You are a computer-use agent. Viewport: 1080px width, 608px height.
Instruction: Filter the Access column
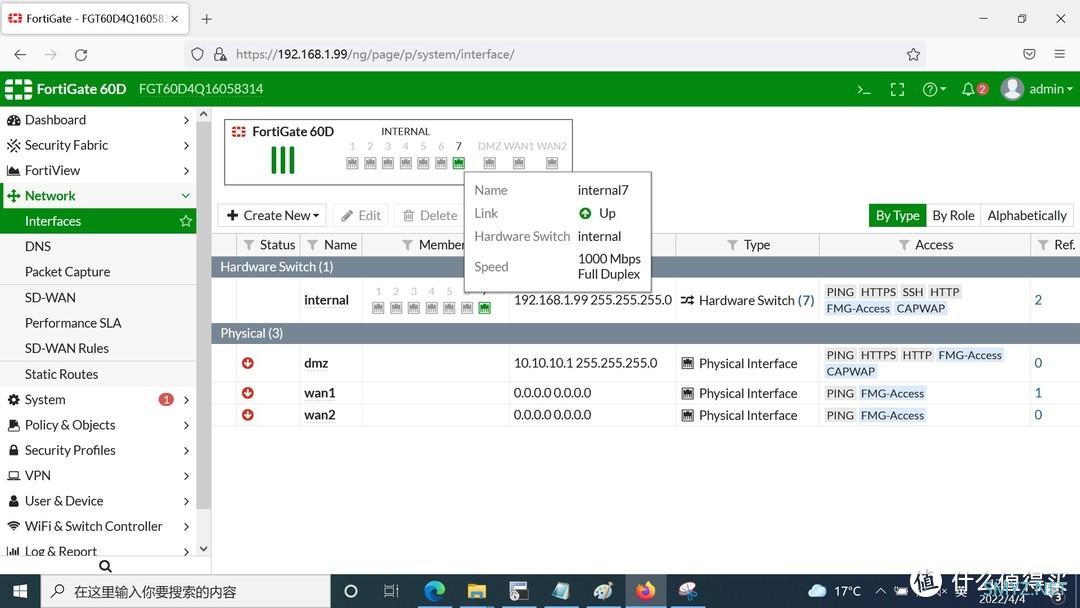(904, 245)
